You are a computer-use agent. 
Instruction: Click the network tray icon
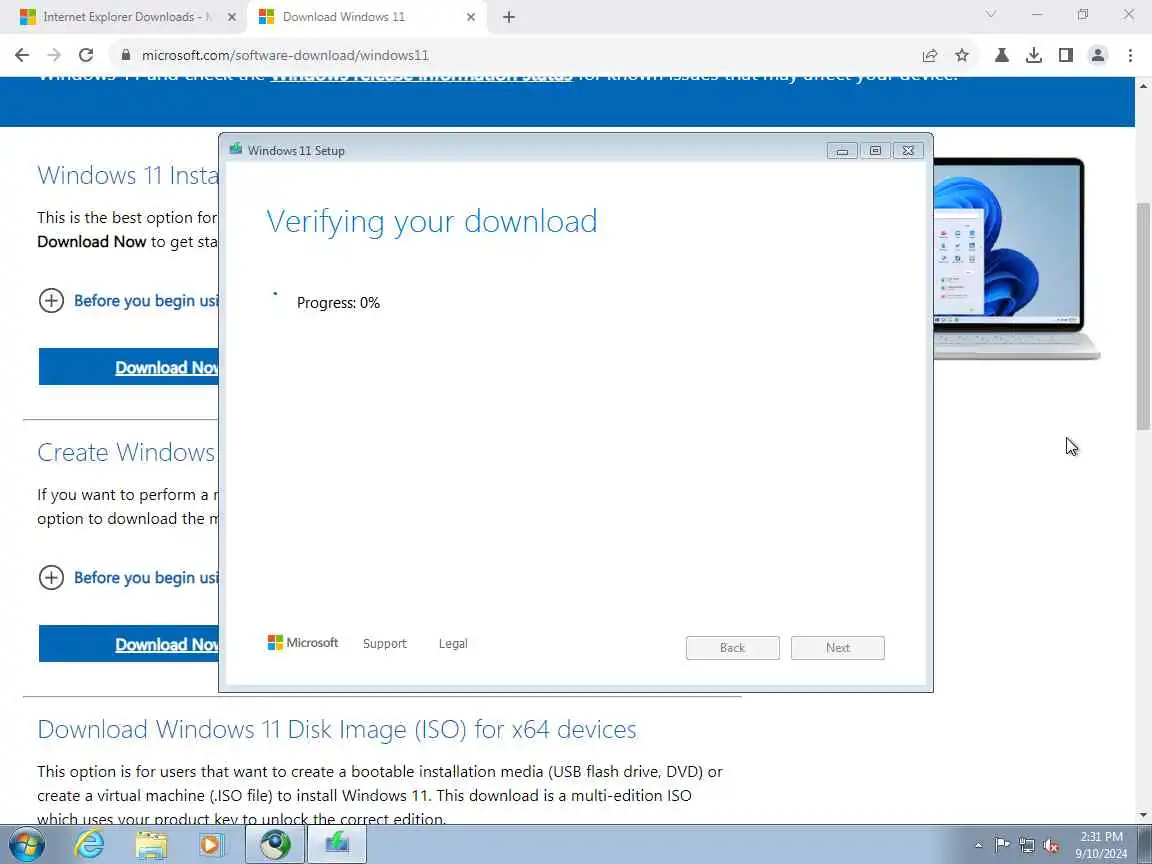pyautogui.click(x=1026, y=846)
